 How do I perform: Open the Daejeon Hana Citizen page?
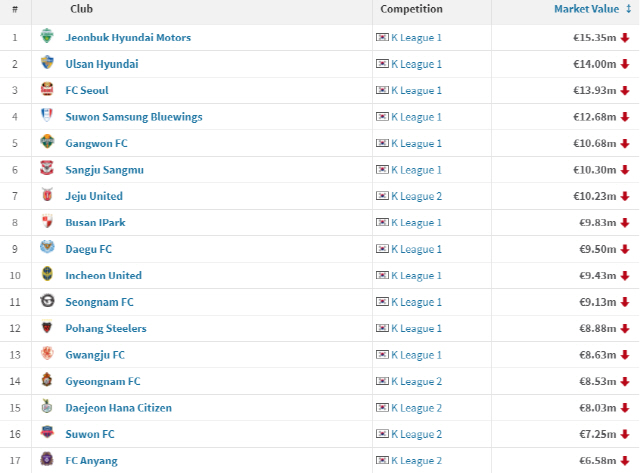click(x=119, y=408)
